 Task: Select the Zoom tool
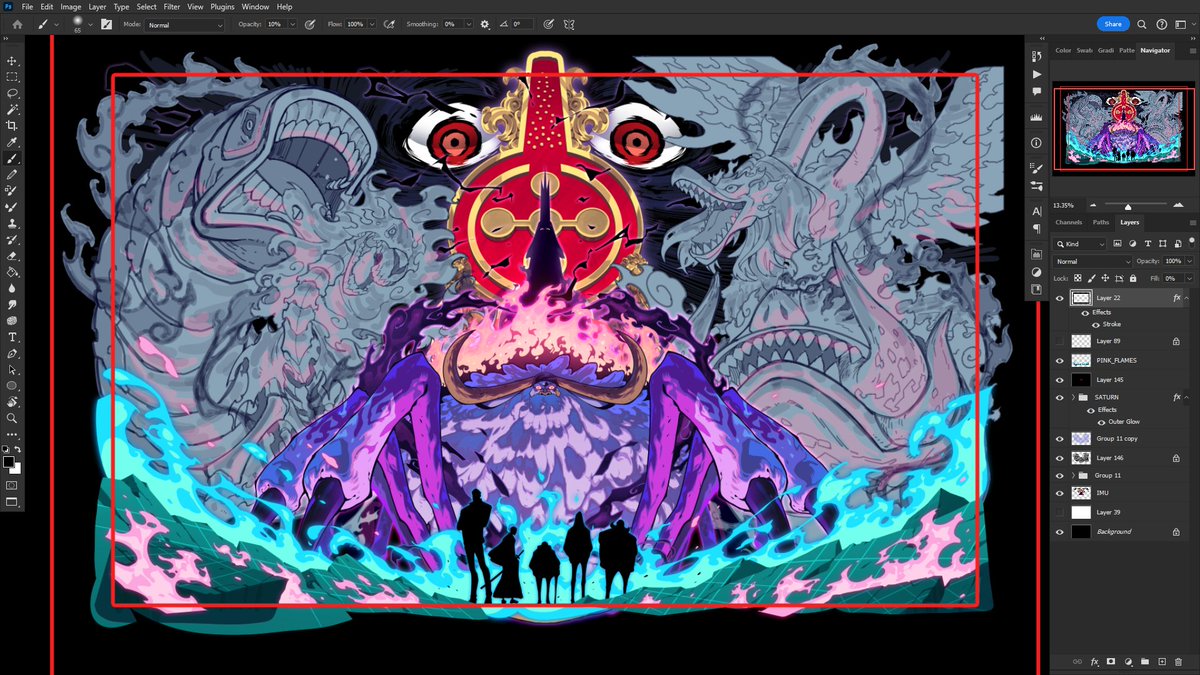coord(12,418)
